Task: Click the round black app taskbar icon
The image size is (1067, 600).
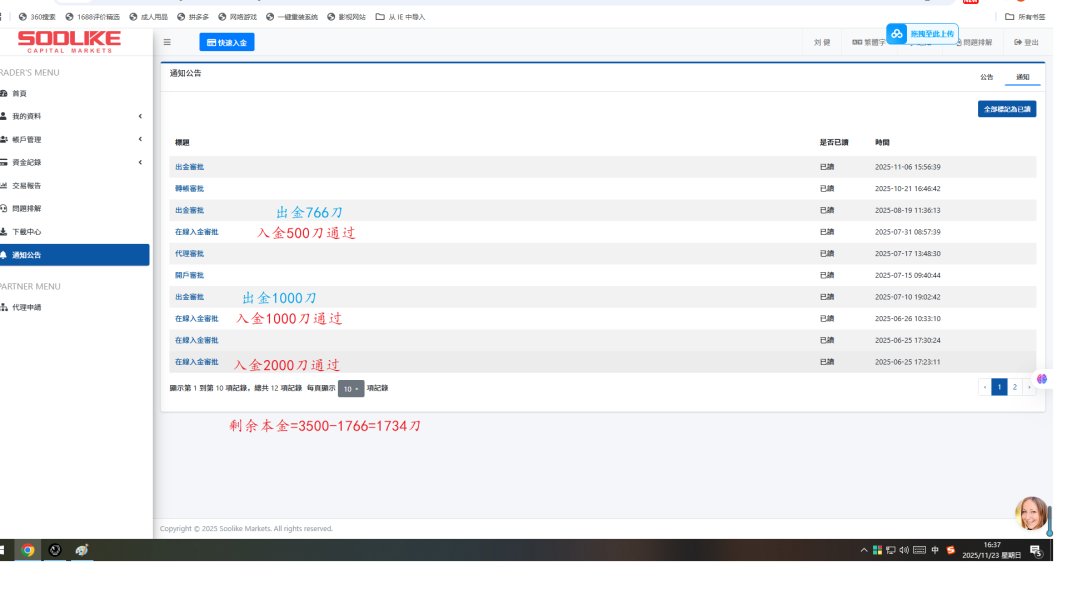Action: pyautogui.click(x=55, y=550)
